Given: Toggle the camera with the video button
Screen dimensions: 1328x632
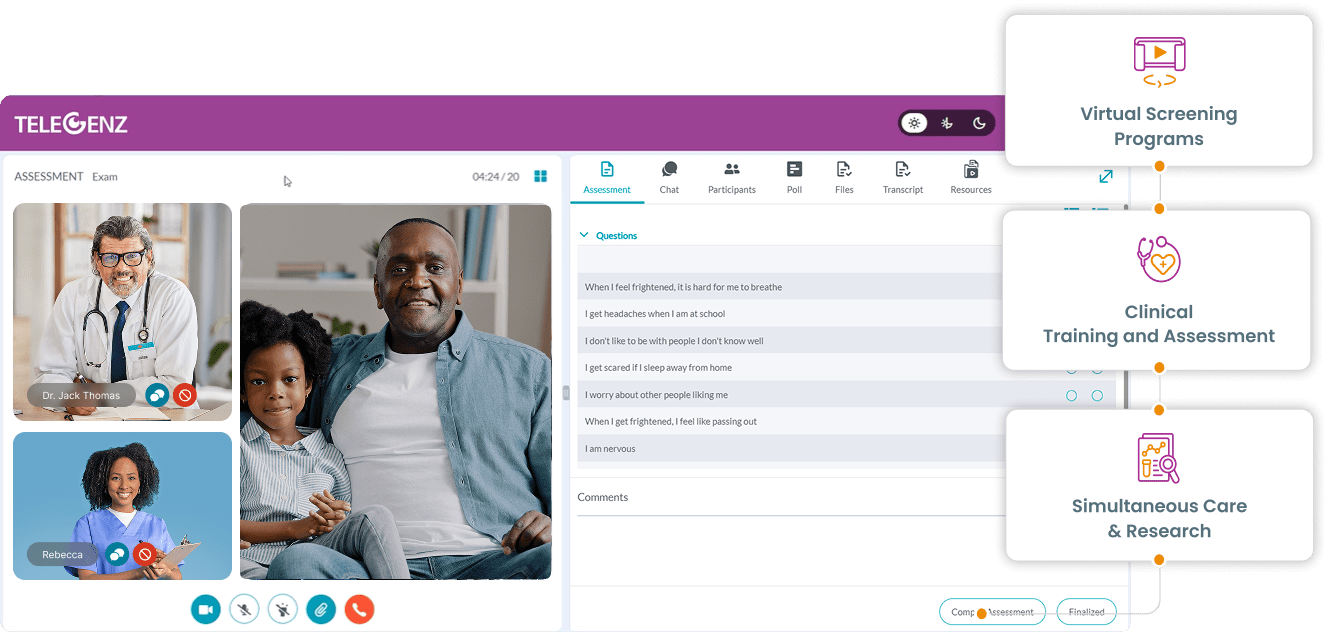Looking at the screenshot, I should 206,609.
